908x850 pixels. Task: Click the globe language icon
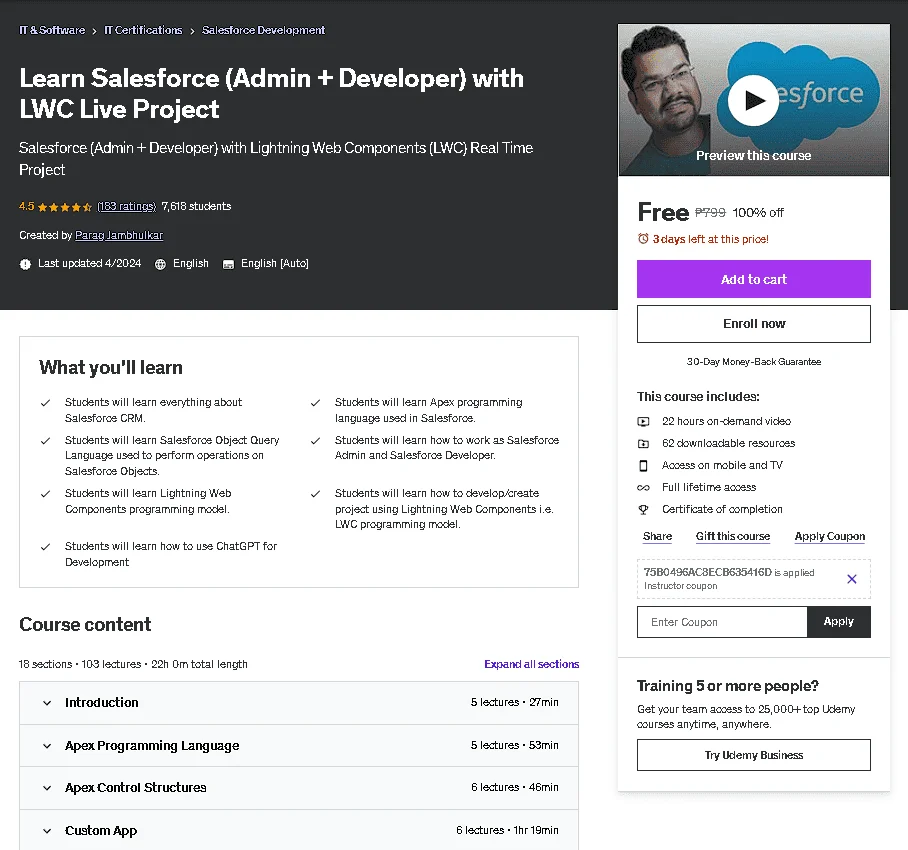pyautogui.click(x=160, y=264)
